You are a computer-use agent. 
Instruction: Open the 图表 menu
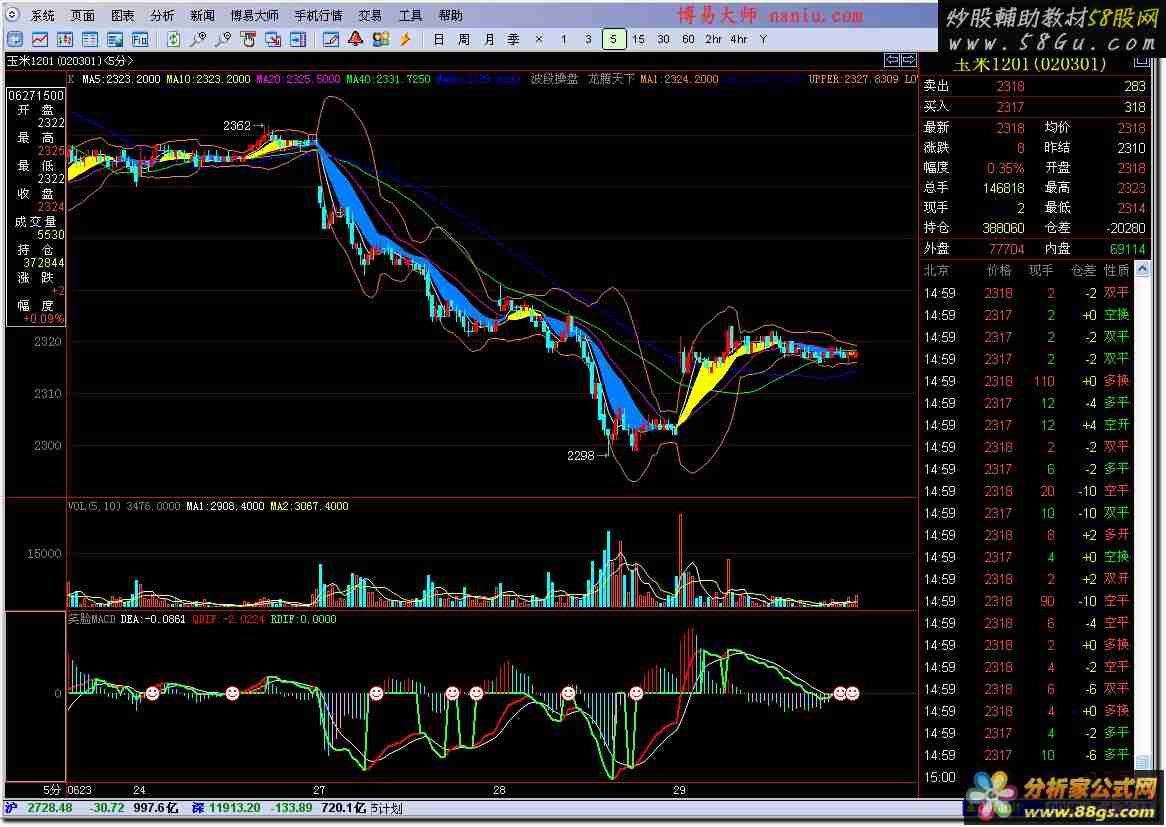[x=123, y=16]
